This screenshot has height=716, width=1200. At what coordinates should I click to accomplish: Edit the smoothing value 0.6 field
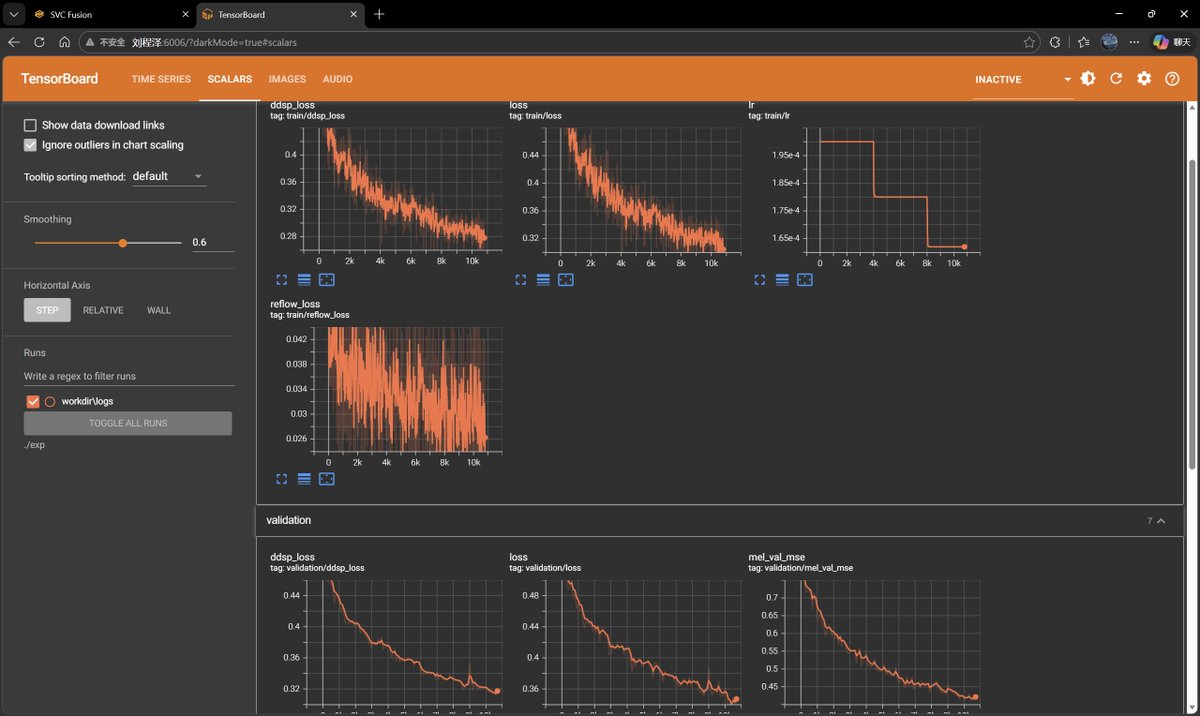213,242
